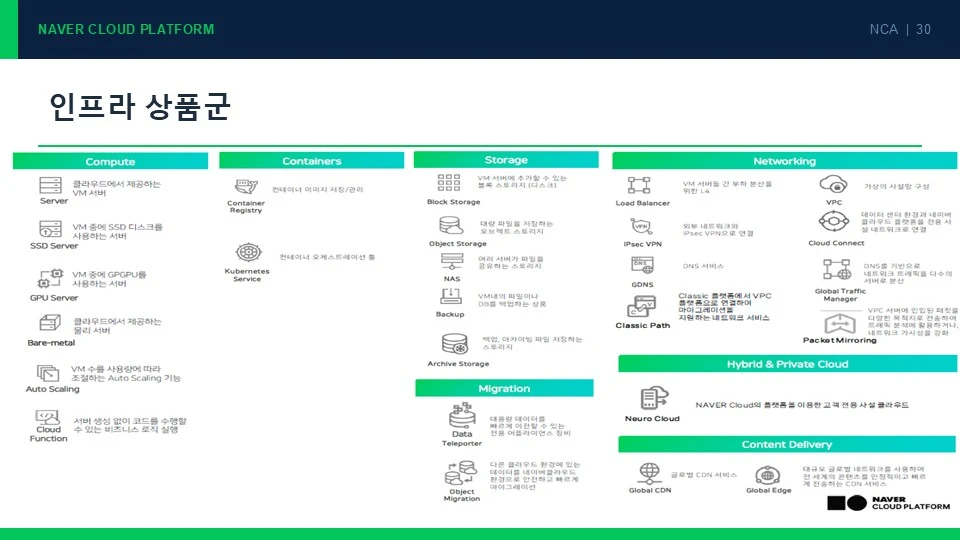Click the 'Global Edge' label text
This screenshot has height=540, width=960.
pyautogui.click(x=768, y=490)
